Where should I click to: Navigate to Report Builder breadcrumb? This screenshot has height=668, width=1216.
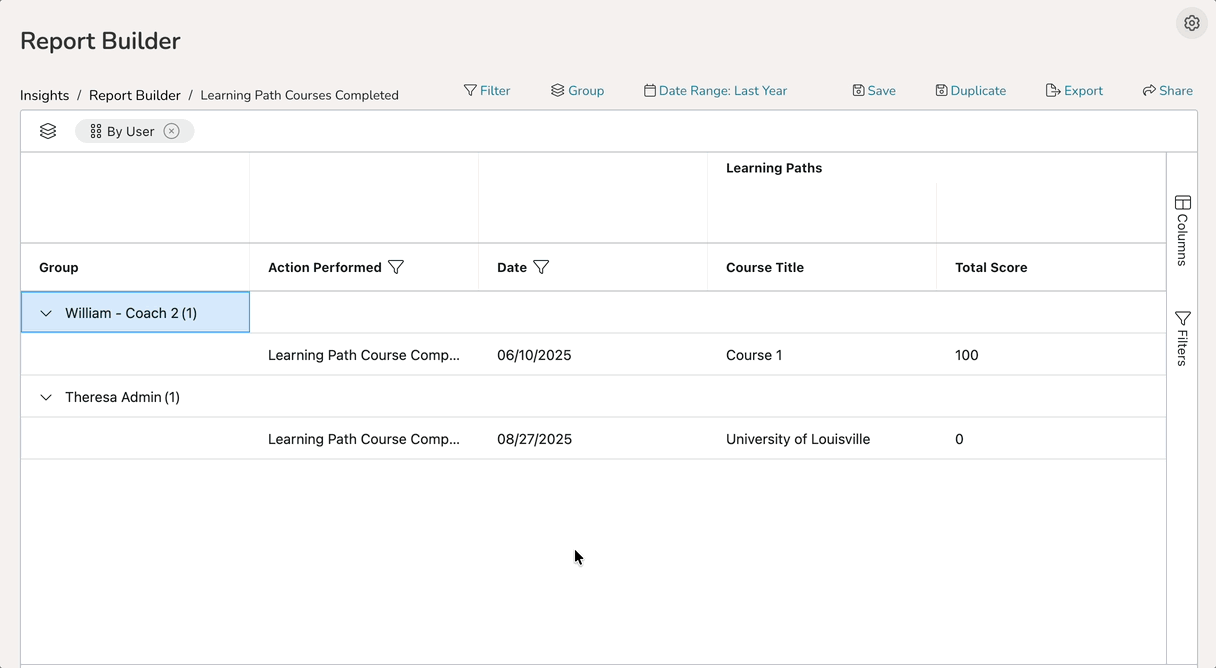tap(135, 96)
